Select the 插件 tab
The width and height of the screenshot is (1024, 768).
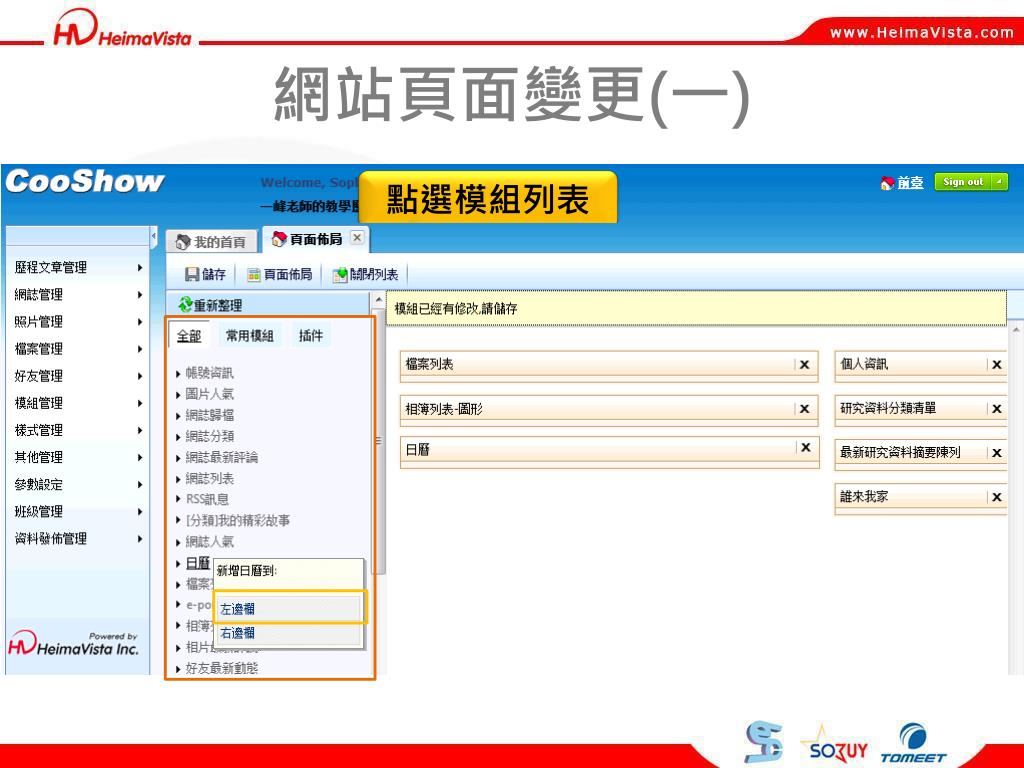311,336
